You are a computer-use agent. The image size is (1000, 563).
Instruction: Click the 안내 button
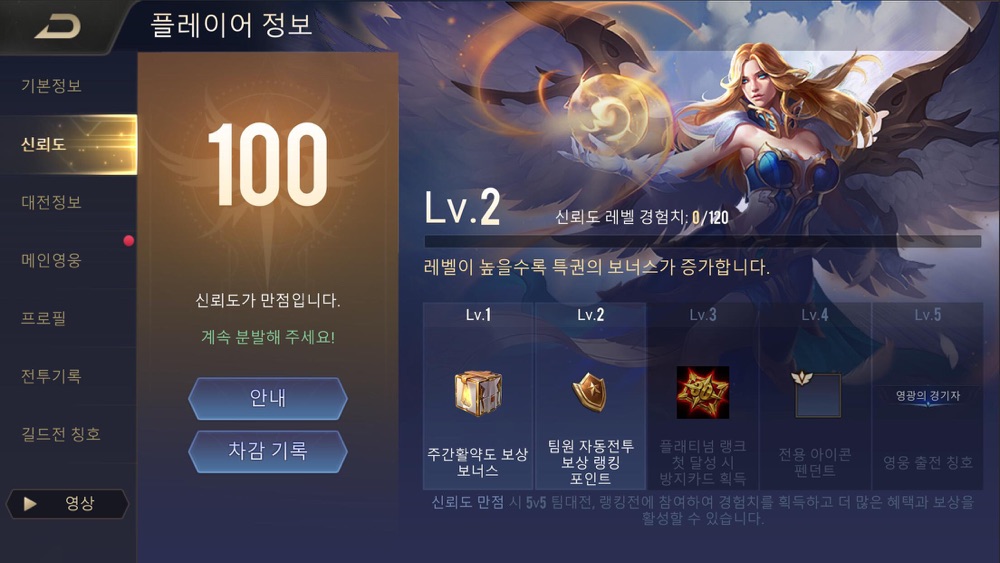(x=268, y=398)
